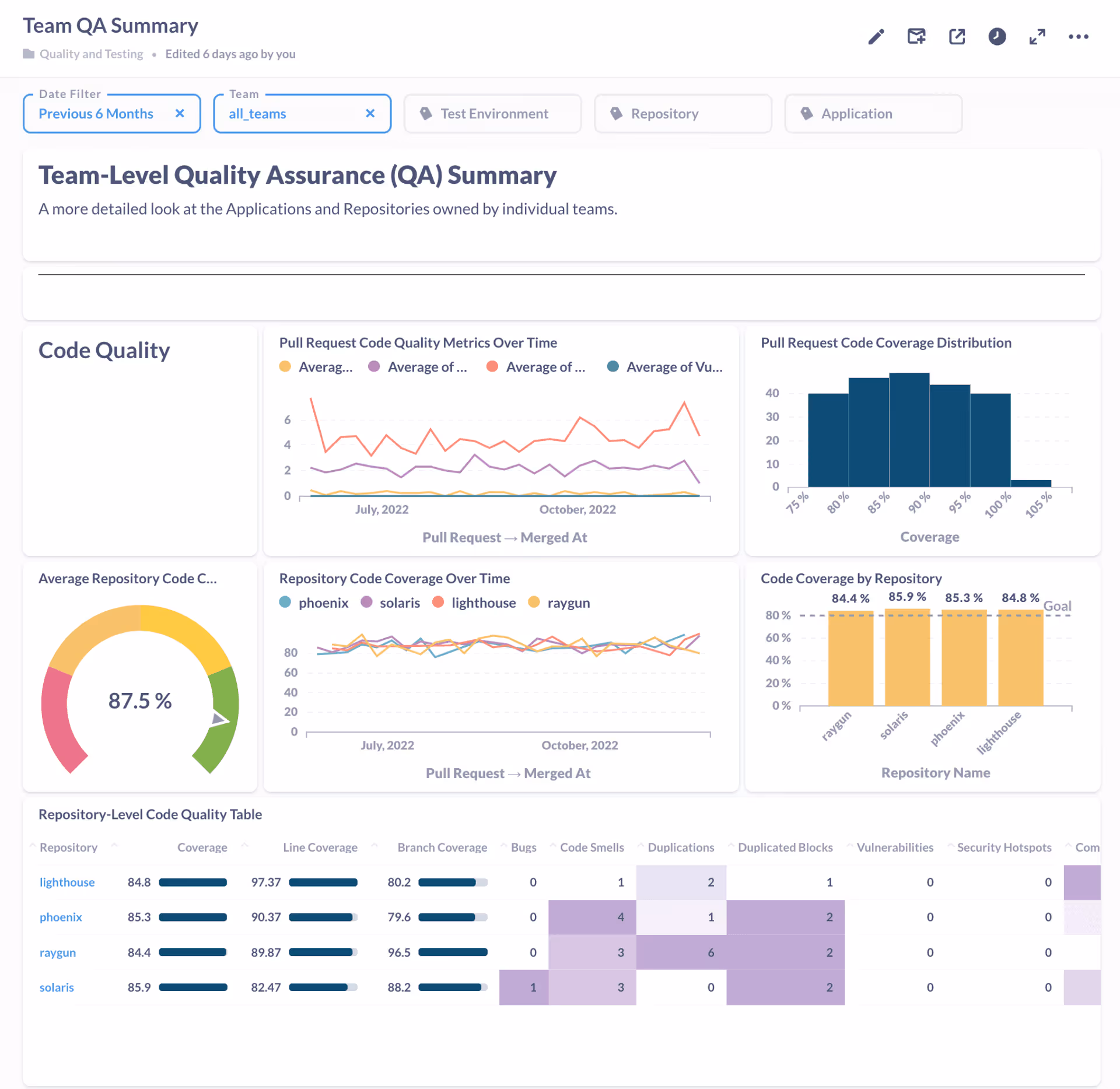Toggle the phoenix series in coverage legend
Image resolution: width=1120 pixels, height=1089 pixels.
coord(323,603)
